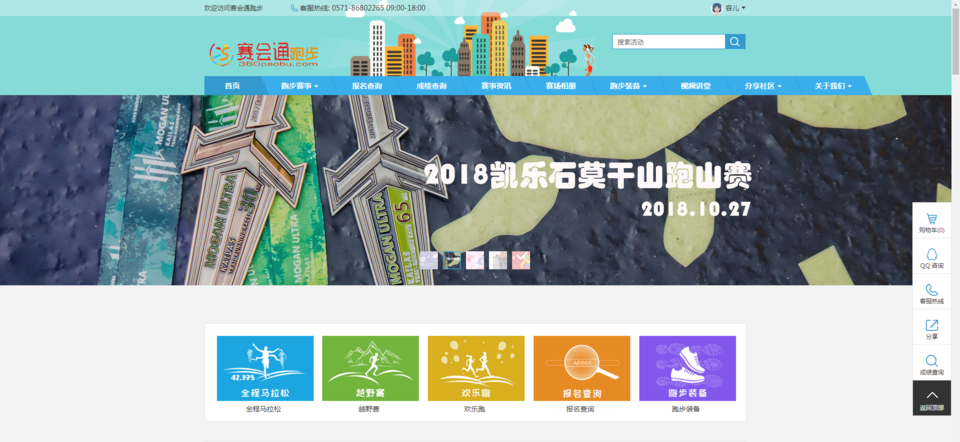Open the 全程马拉松 category tile

click(265, 368)
